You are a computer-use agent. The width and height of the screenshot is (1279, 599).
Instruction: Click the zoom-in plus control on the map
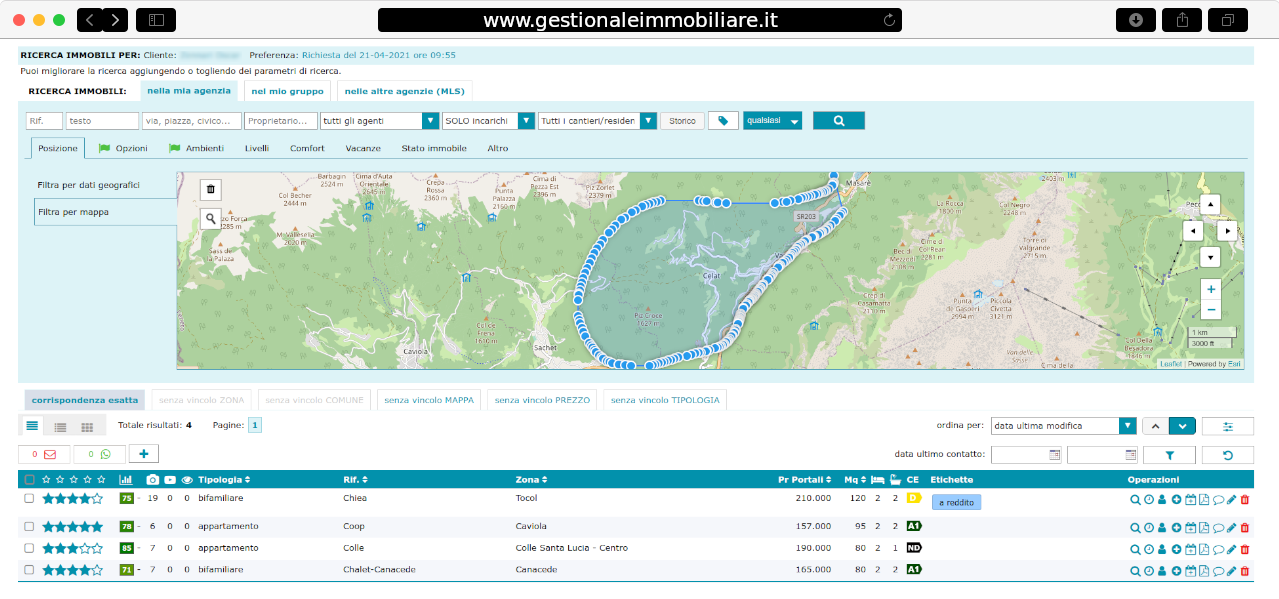point(1210,288)
